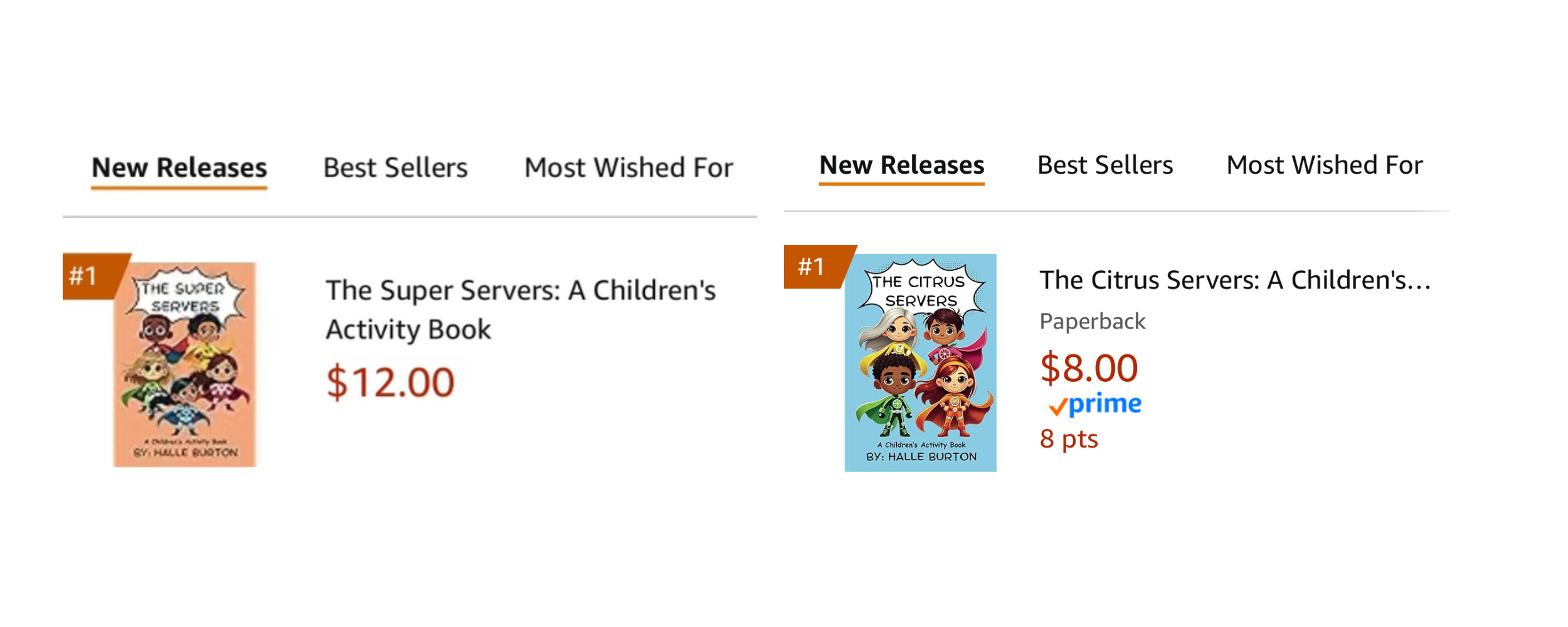Click the #1 badge on Super Servers
This screenshot has width=1568, height=627.
(x=91, y=276)
